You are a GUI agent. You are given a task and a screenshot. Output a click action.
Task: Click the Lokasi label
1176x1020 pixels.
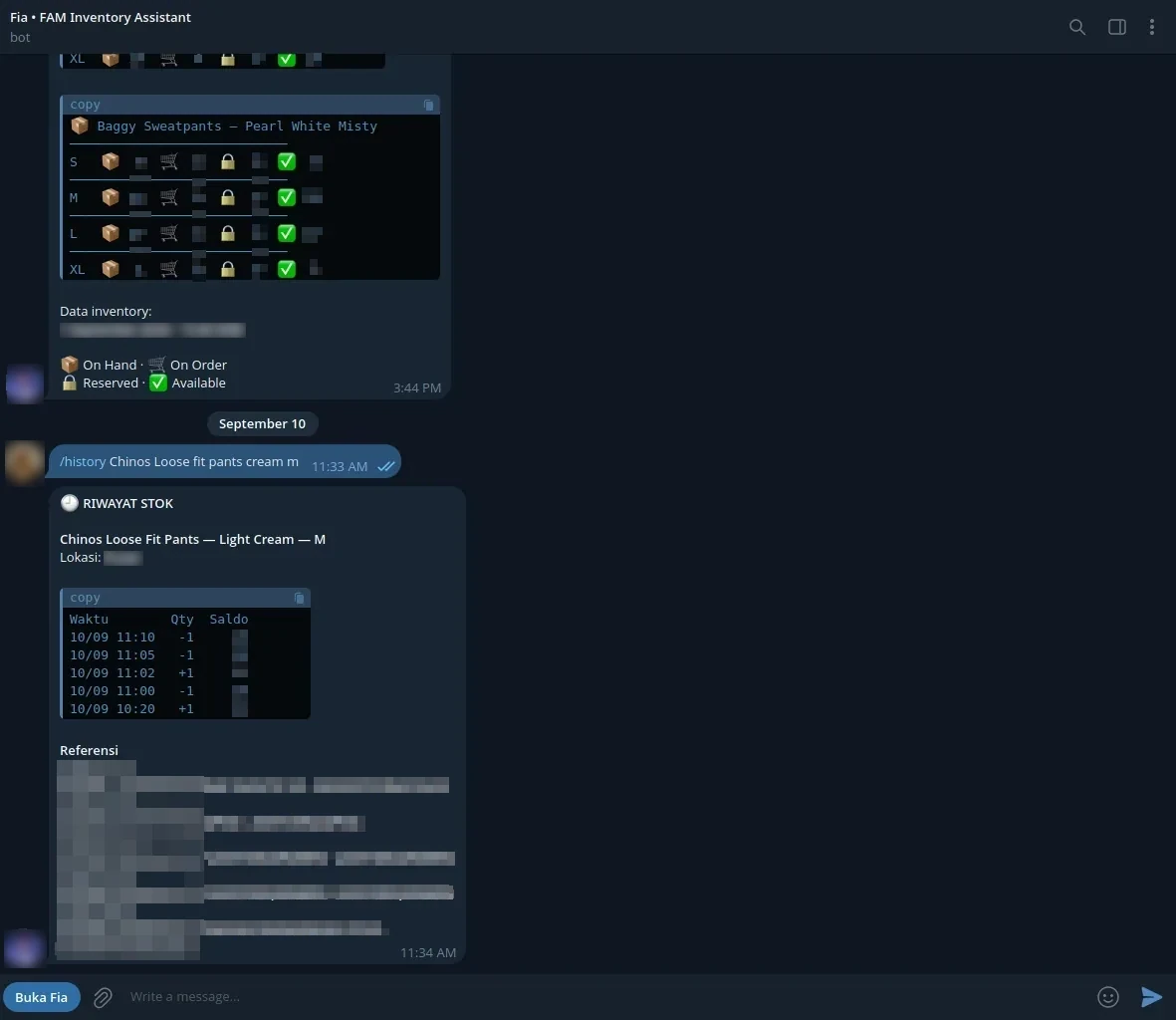click(x=81, y=557)
